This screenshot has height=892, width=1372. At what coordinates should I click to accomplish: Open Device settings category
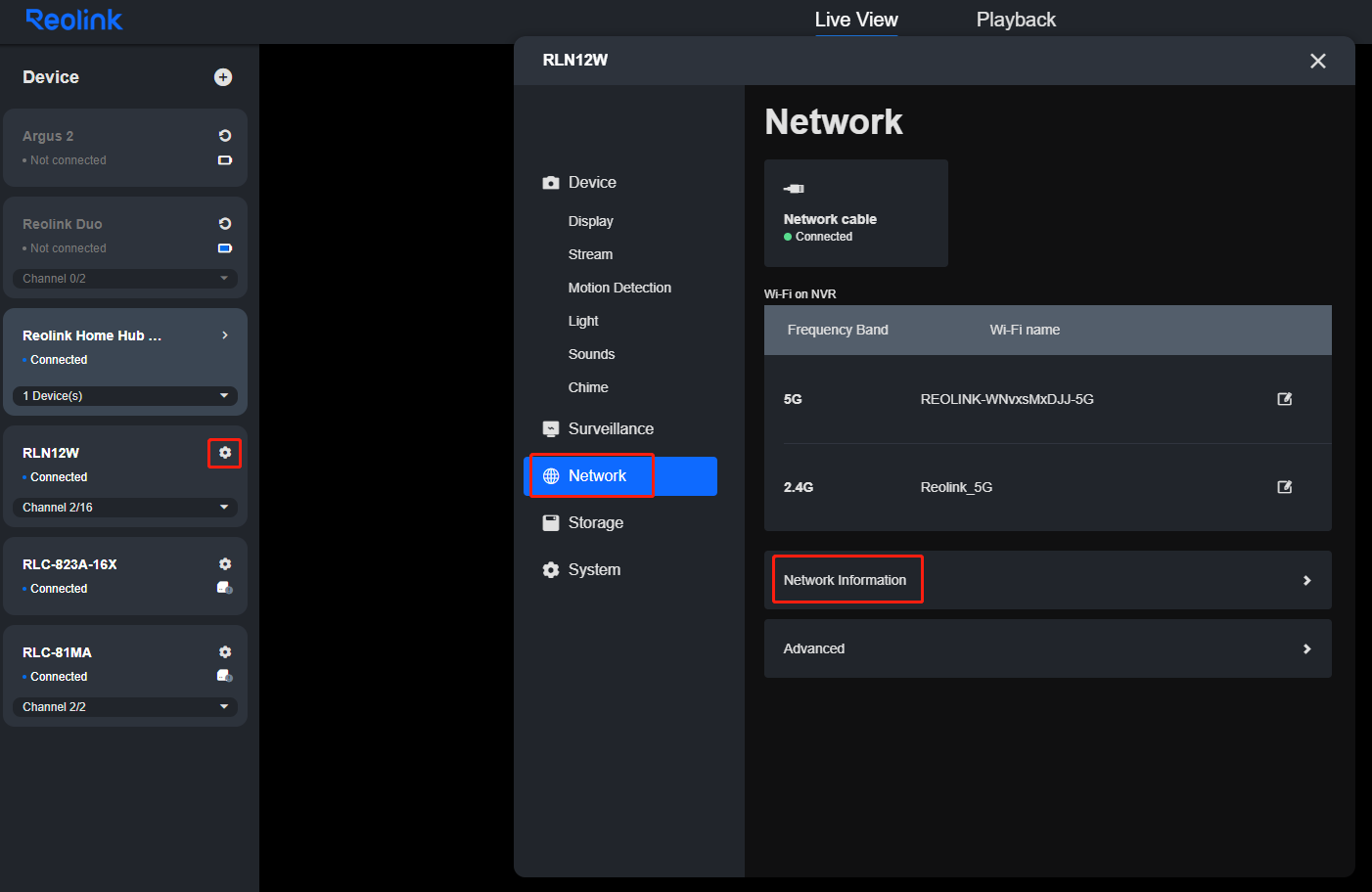(x=592, y=183)
